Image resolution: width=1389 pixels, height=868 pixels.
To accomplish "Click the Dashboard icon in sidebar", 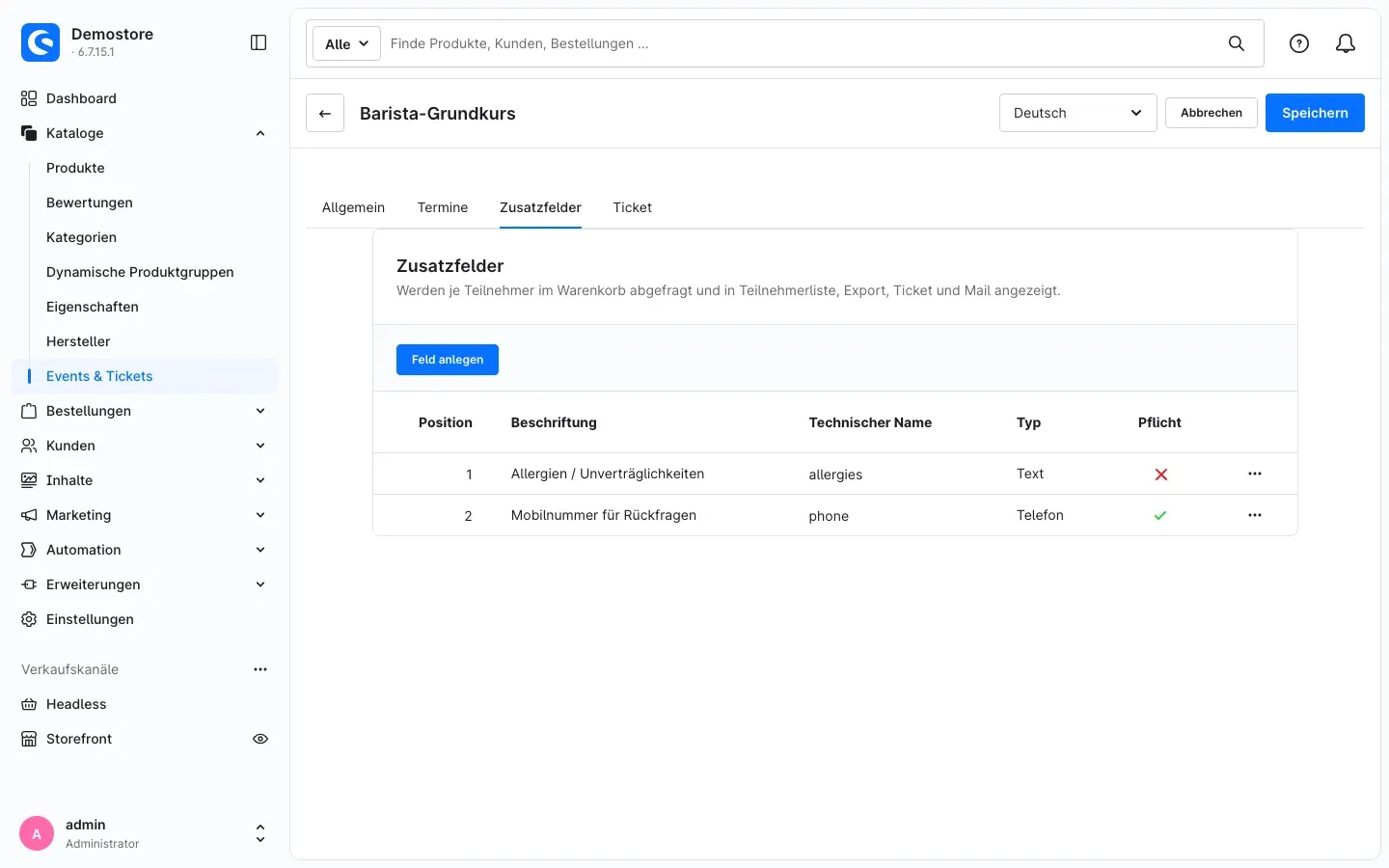I will coord(29,98).
